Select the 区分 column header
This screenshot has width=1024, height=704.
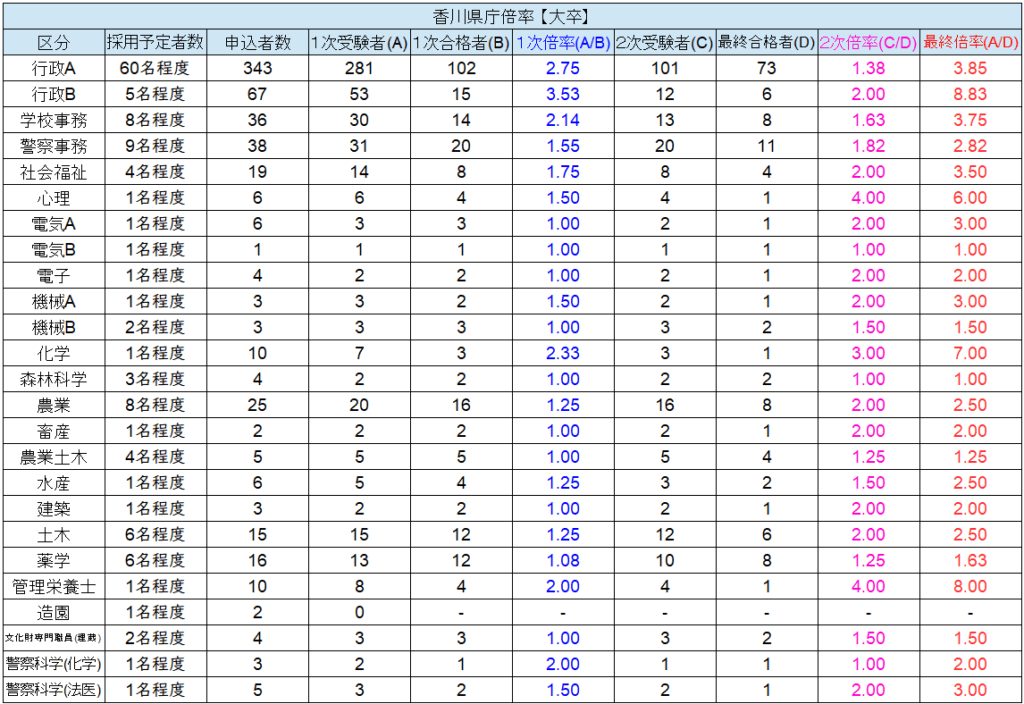coord(53,42)
